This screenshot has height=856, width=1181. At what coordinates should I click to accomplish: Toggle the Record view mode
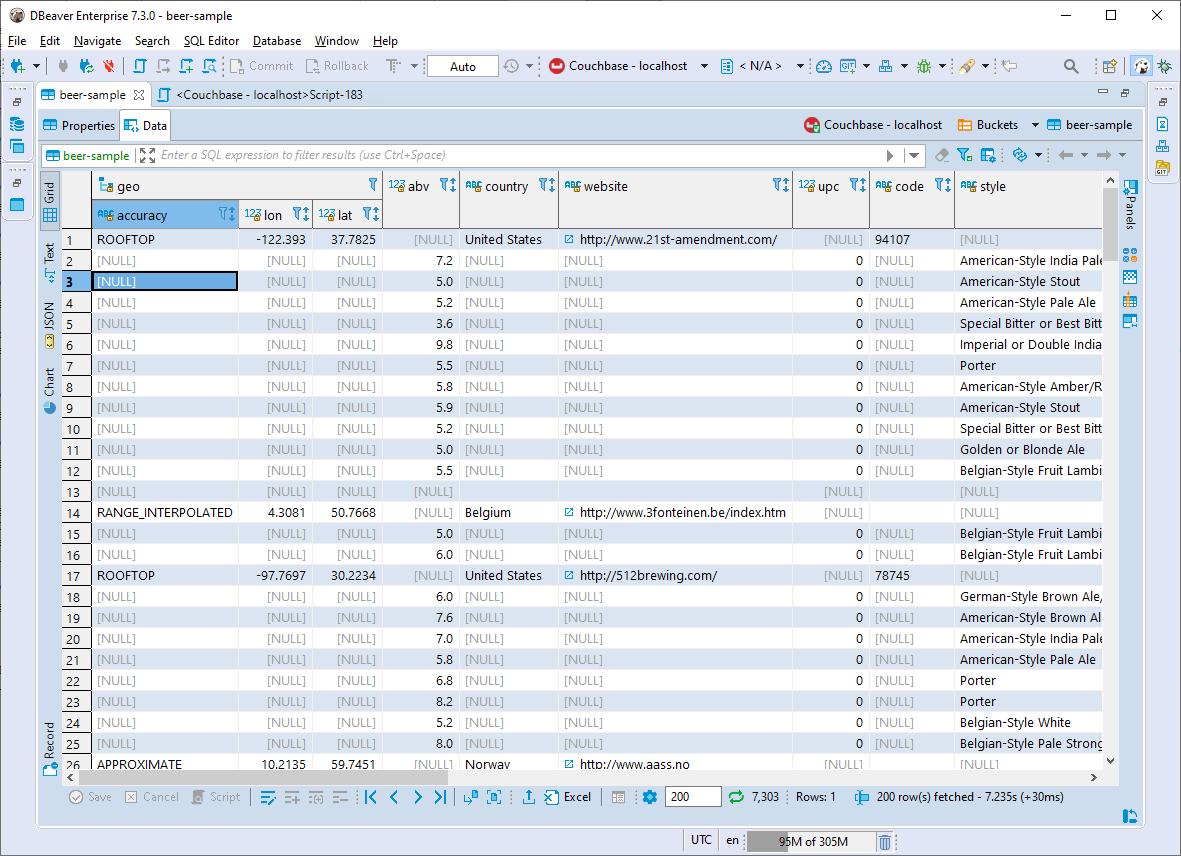click(49, 748)
